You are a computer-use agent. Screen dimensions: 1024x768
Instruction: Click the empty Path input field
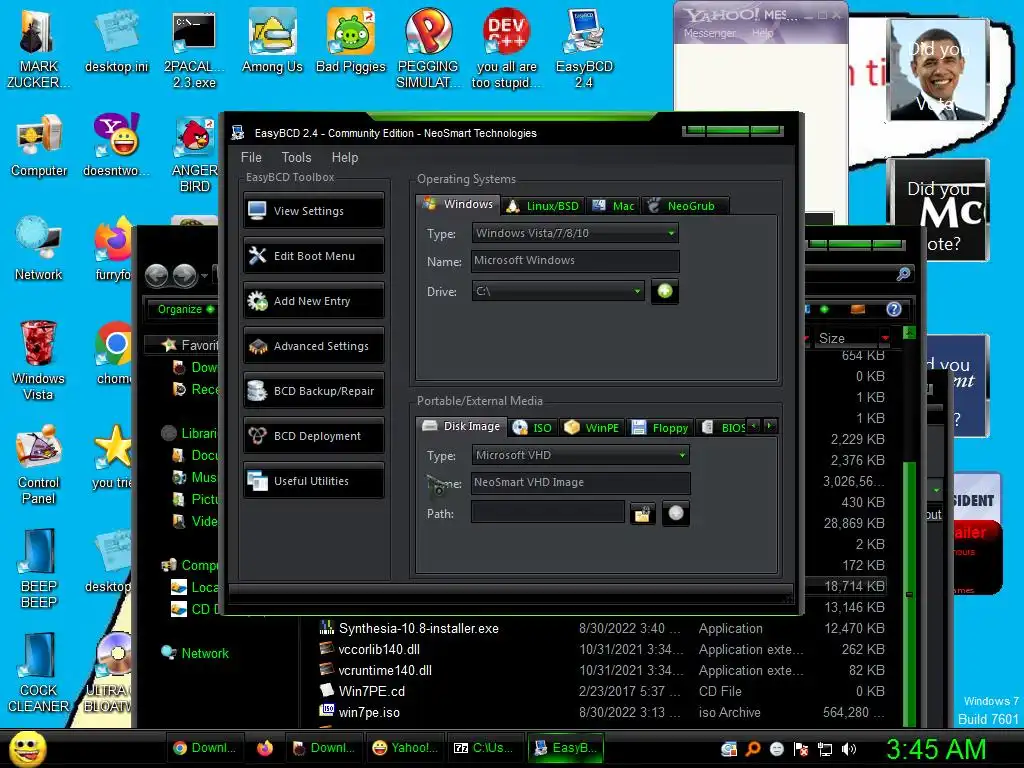coord(547,512)
